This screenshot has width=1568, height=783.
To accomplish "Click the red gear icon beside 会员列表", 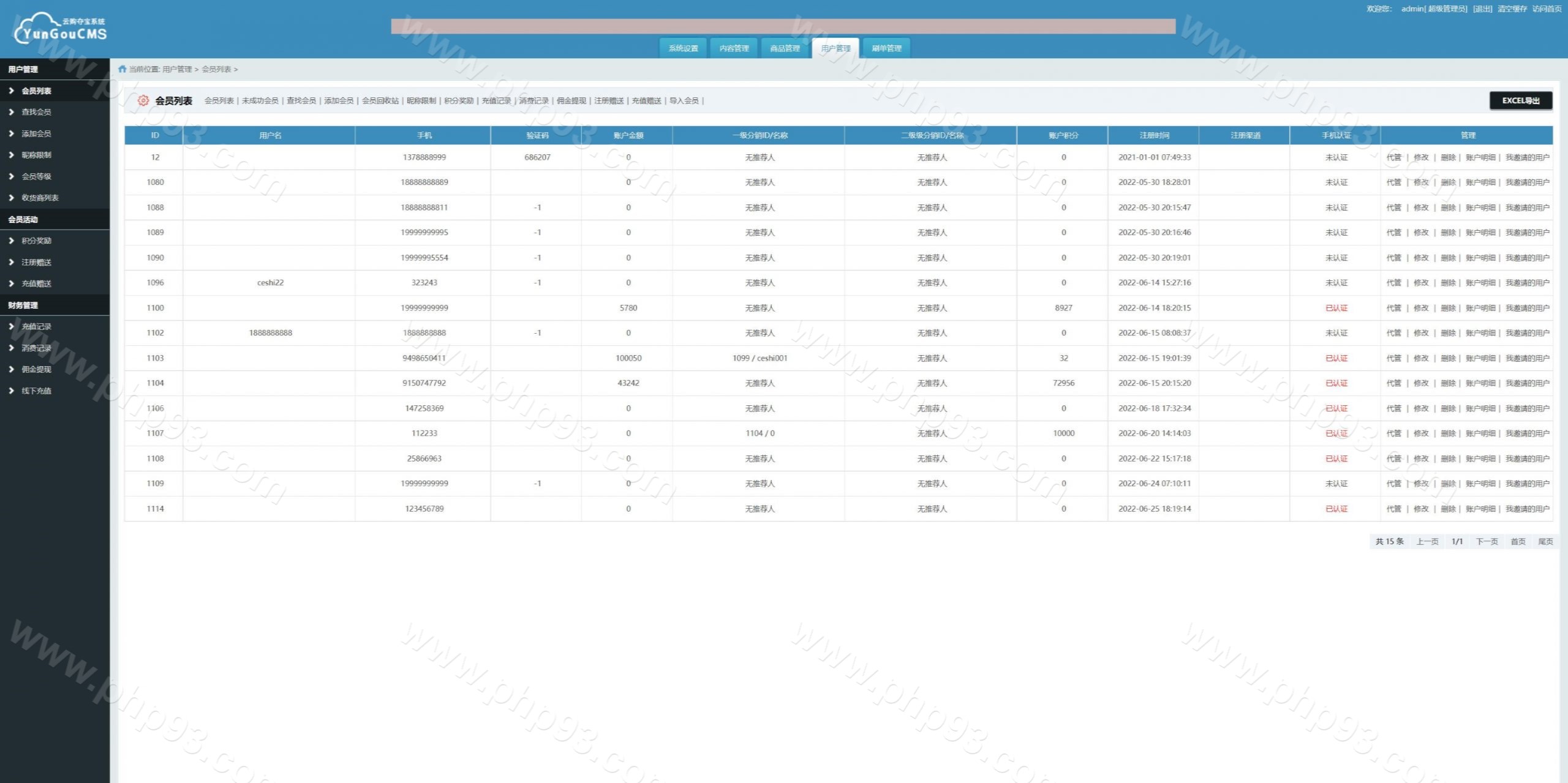I will [143, 100].
